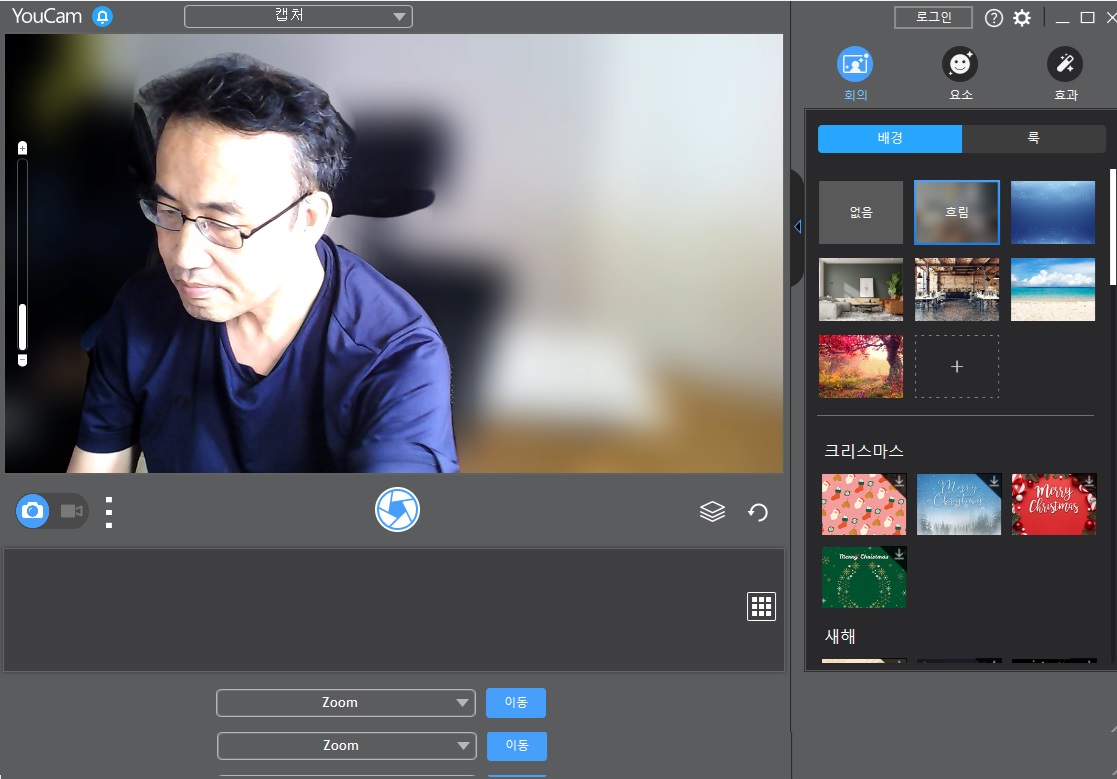The height and width of the screenshot is (779, 1117).
Task: Collapse the right panel with arrow handle
Action: coord(798,227)
